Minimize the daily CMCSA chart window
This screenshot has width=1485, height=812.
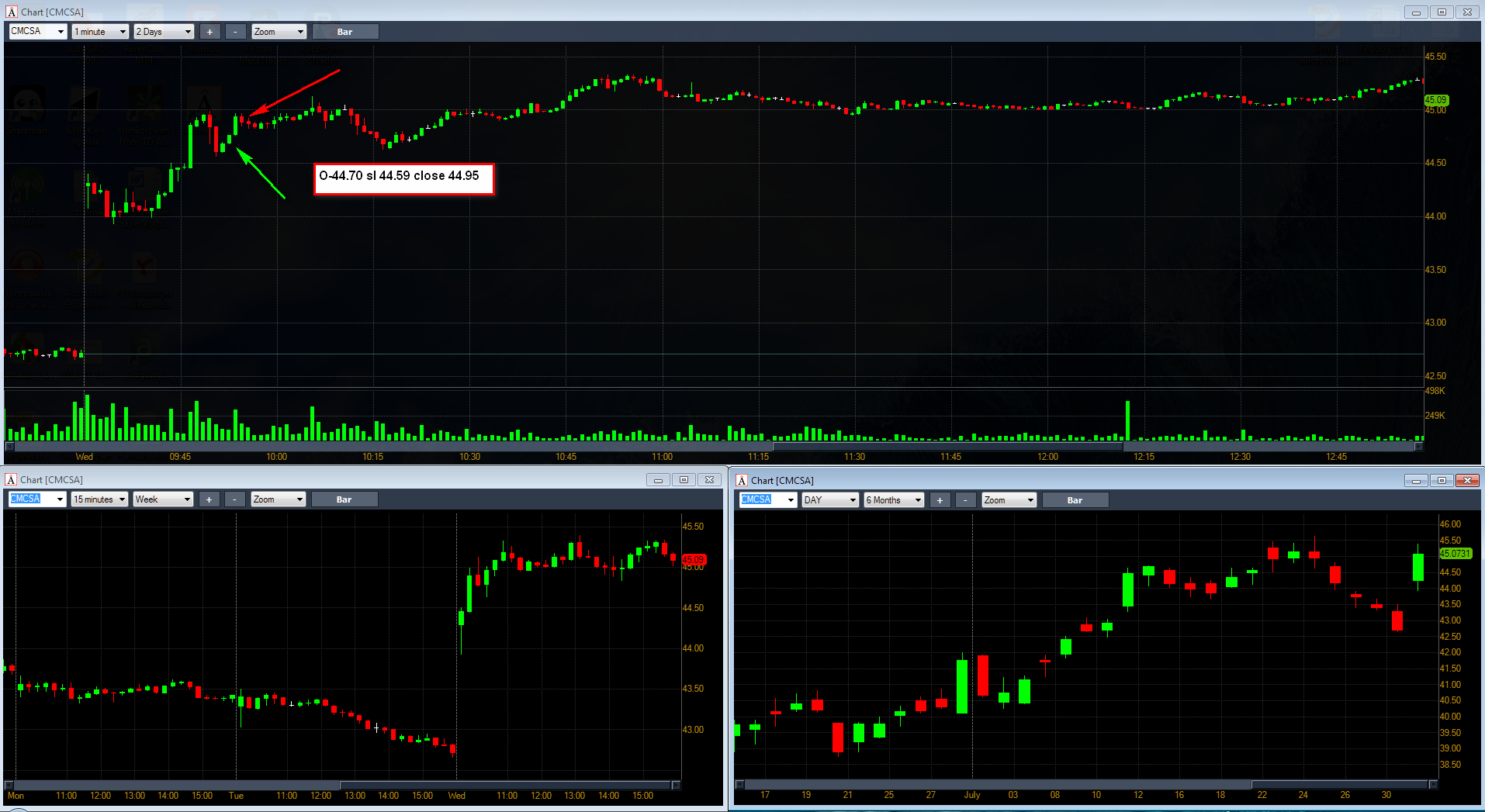1416,481
